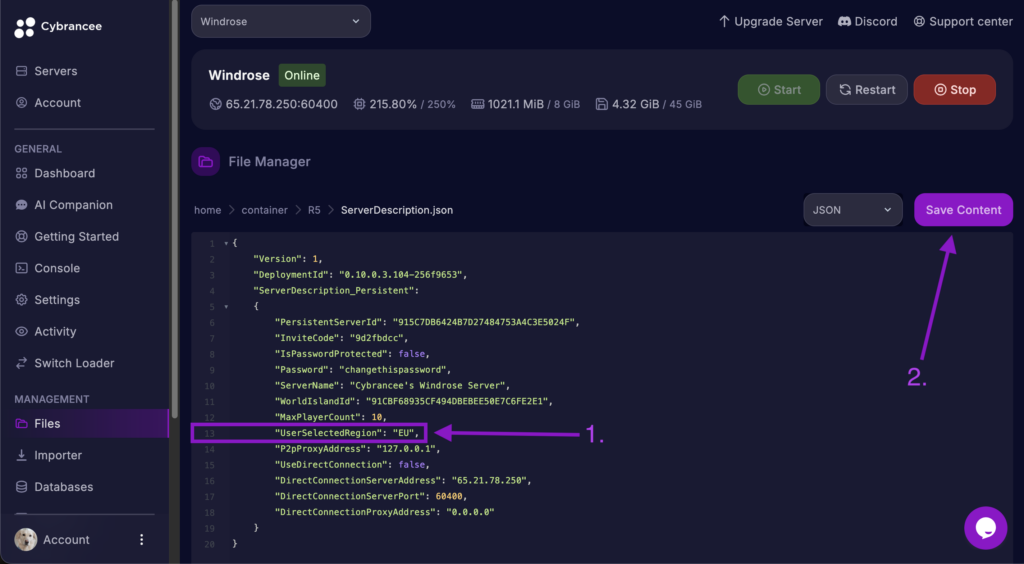Click the Getting Started lifebuoy icon
The image size is (1024, 564).
(22, 236)
